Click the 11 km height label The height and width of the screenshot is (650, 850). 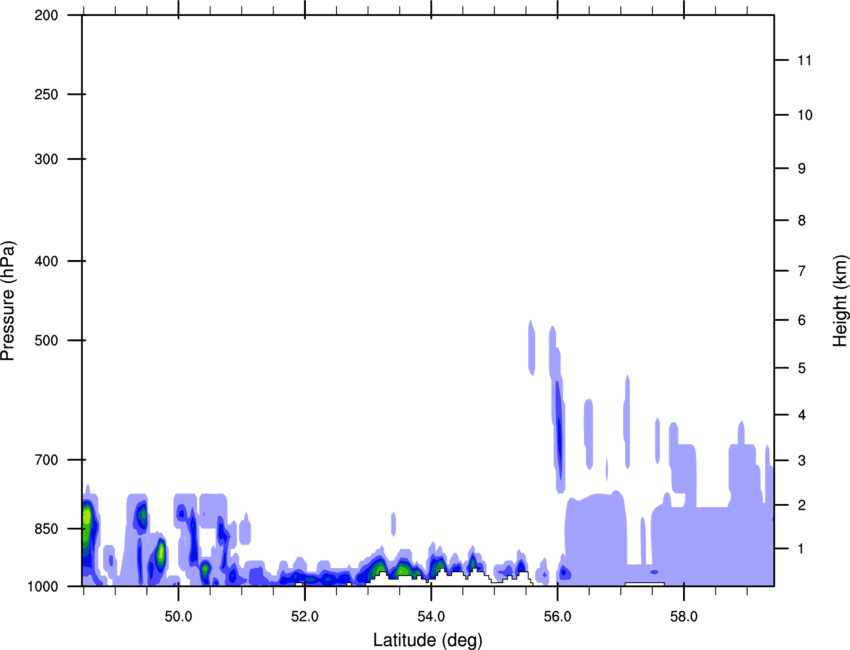pyautogui.click(x=804, y=60)
